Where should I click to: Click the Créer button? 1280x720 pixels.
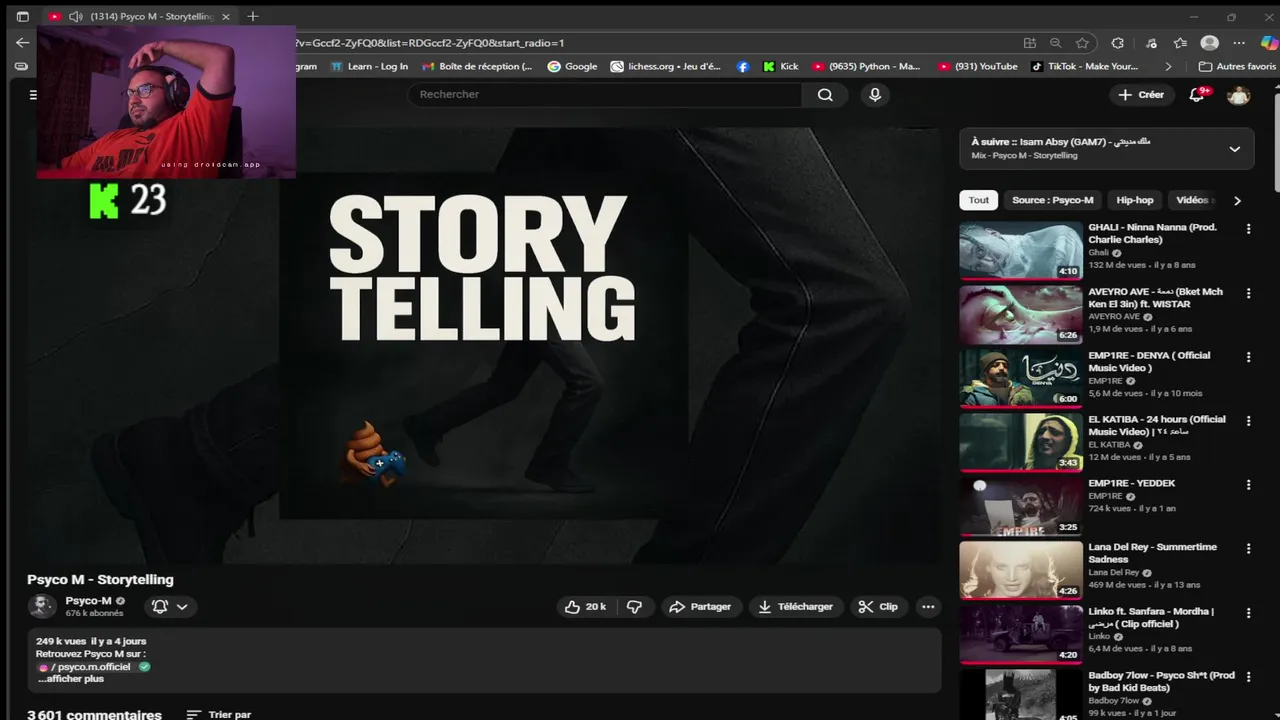pyautogui.click(x=1141, y=95)
